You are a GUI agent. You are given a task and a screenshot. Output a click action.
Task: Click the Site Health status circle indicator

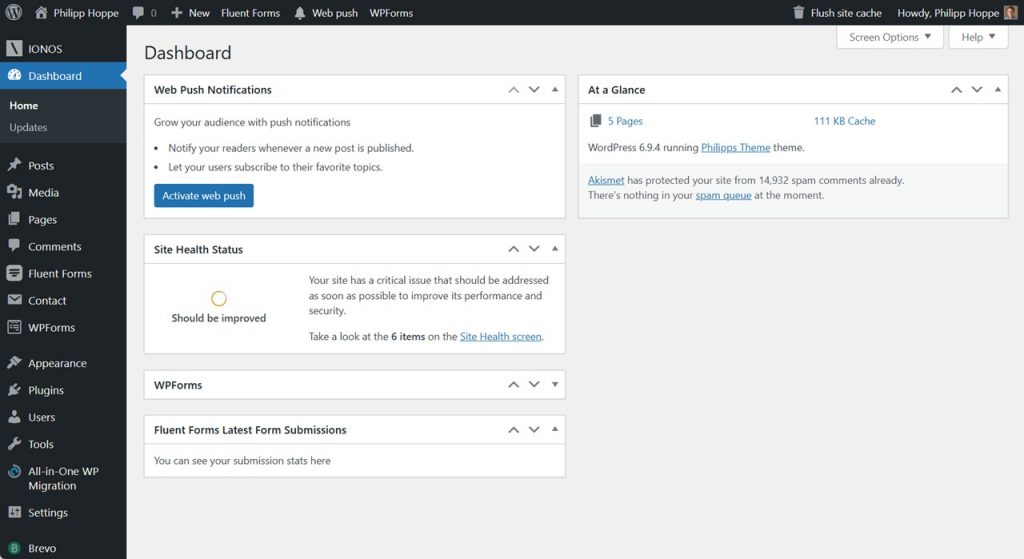[219, 298]
